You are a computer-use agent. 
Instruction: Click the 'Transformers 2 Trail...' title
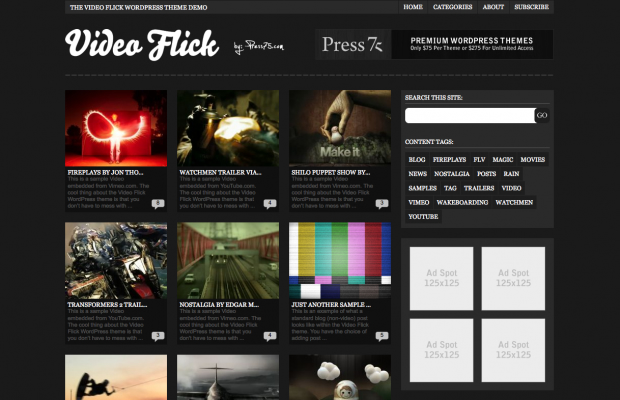pos(107,305)
